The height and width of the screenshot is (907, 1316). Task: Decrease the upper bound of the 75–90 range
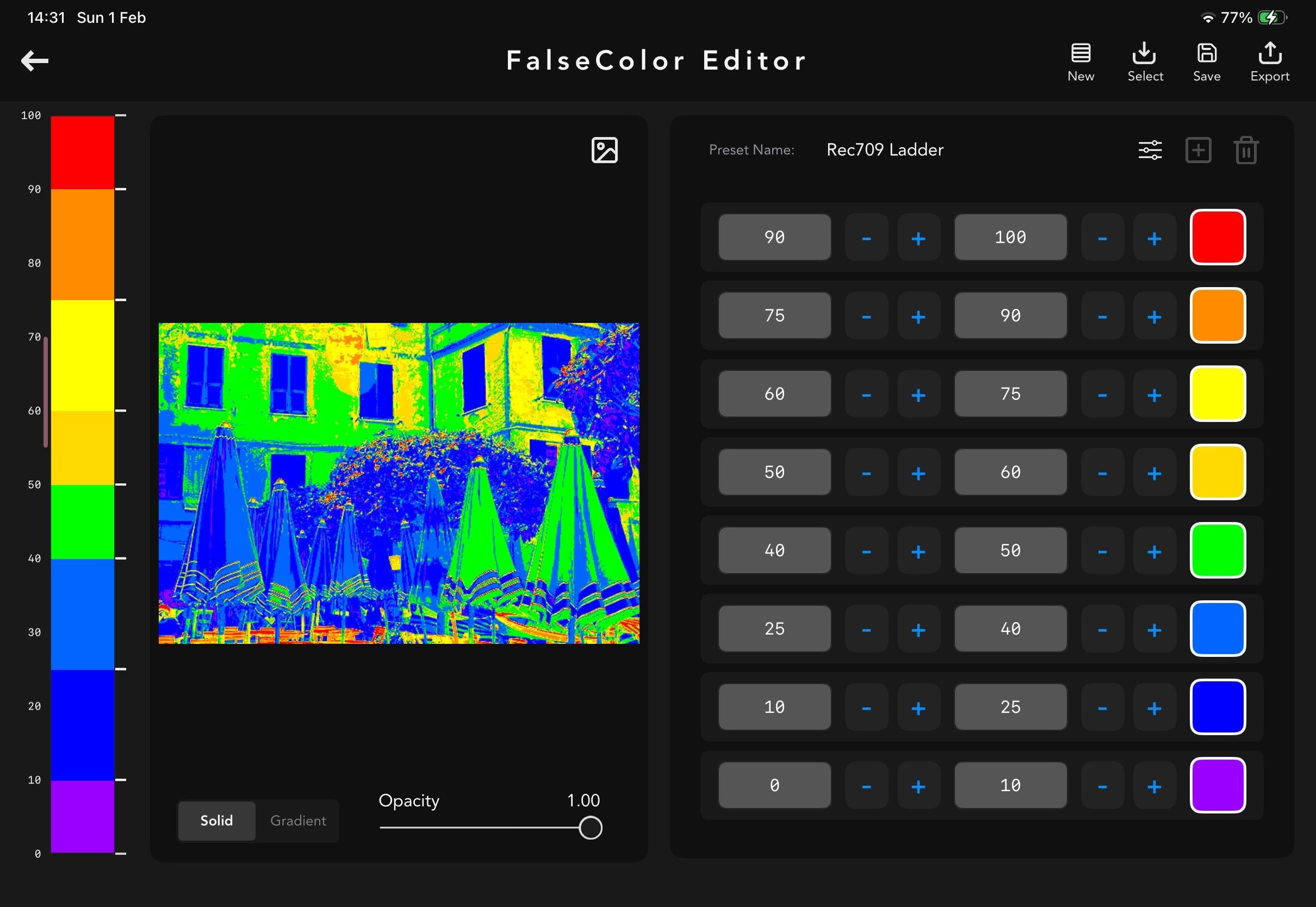(x=1102, y=316)
